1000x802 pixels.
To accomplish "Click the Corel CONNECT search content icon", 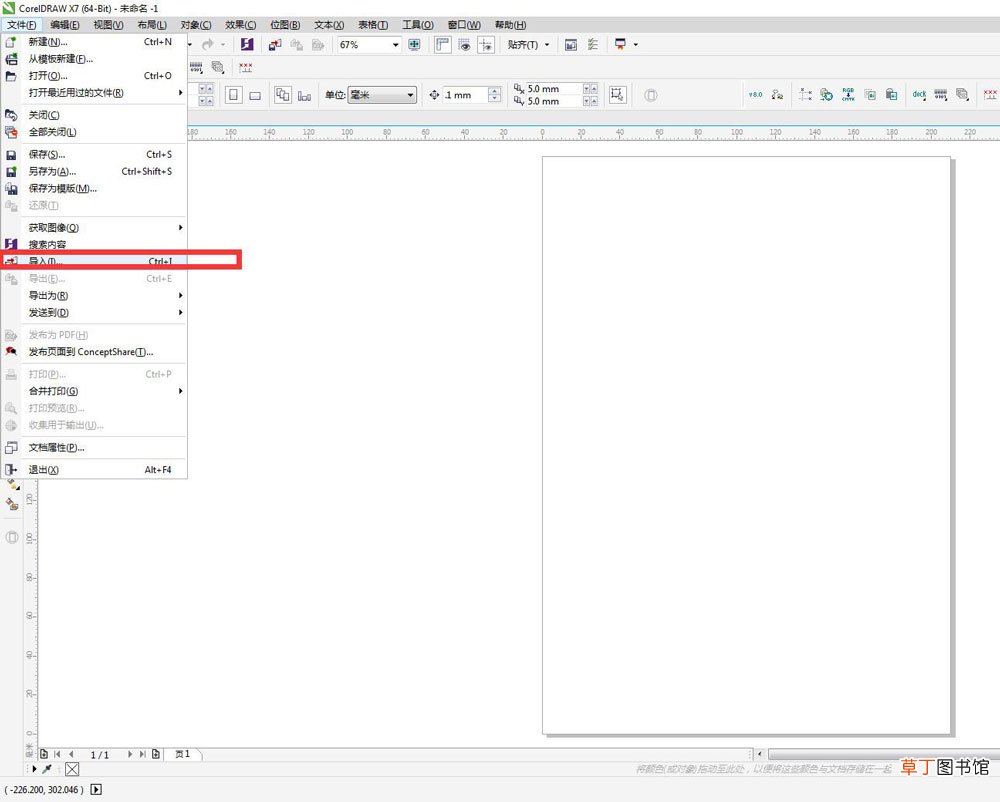I will pos(247,45).
